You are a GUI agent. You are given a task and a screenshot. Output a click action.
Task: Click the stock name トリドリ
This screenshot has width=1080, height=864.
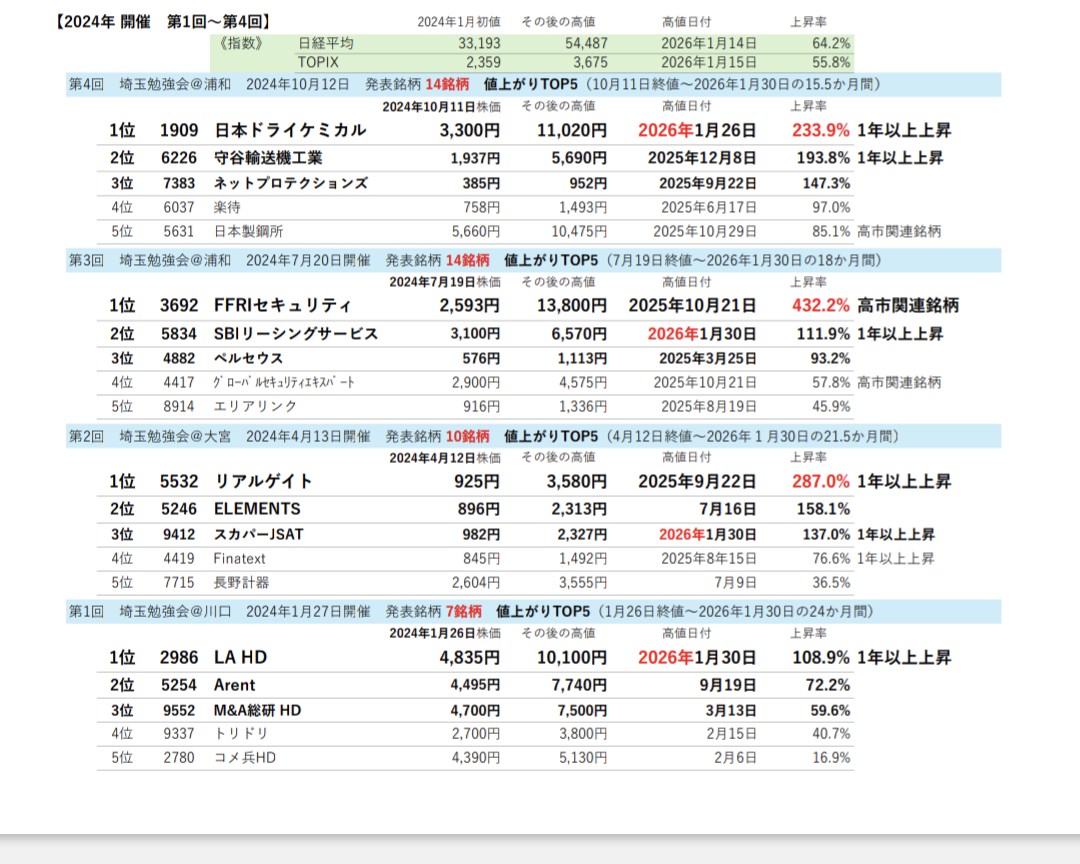241,734
